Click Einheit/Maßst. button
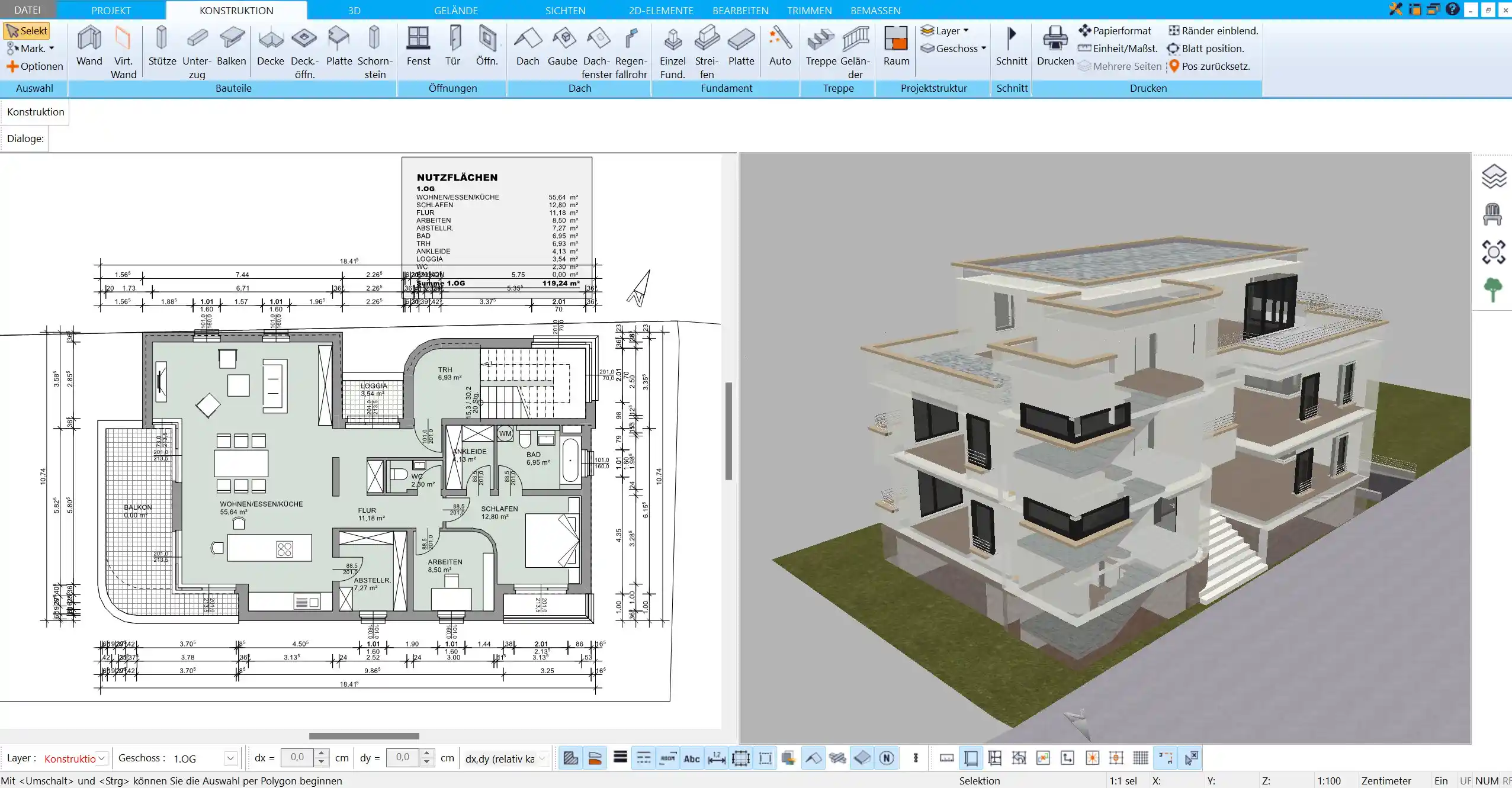The width and height of the screenshot is (1512, 788). [1118, 49]
